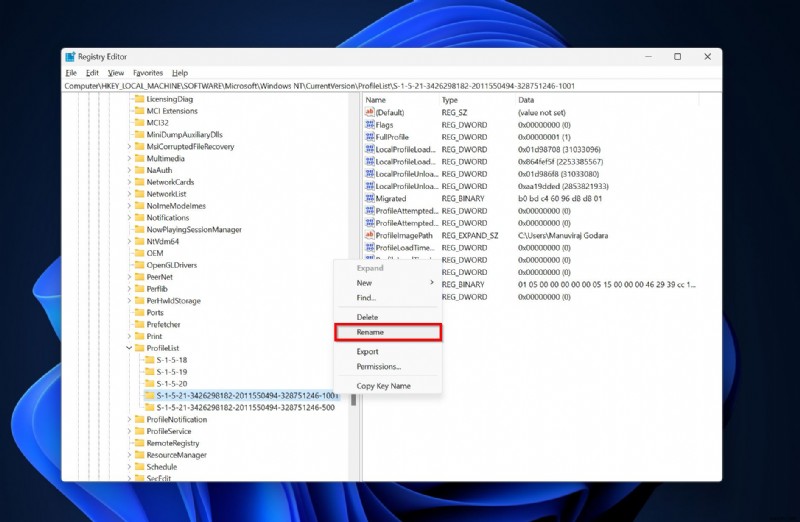Expand the ResourceManager tree node
The width and height of the screenshot is (800, 522).
(129, 455)
